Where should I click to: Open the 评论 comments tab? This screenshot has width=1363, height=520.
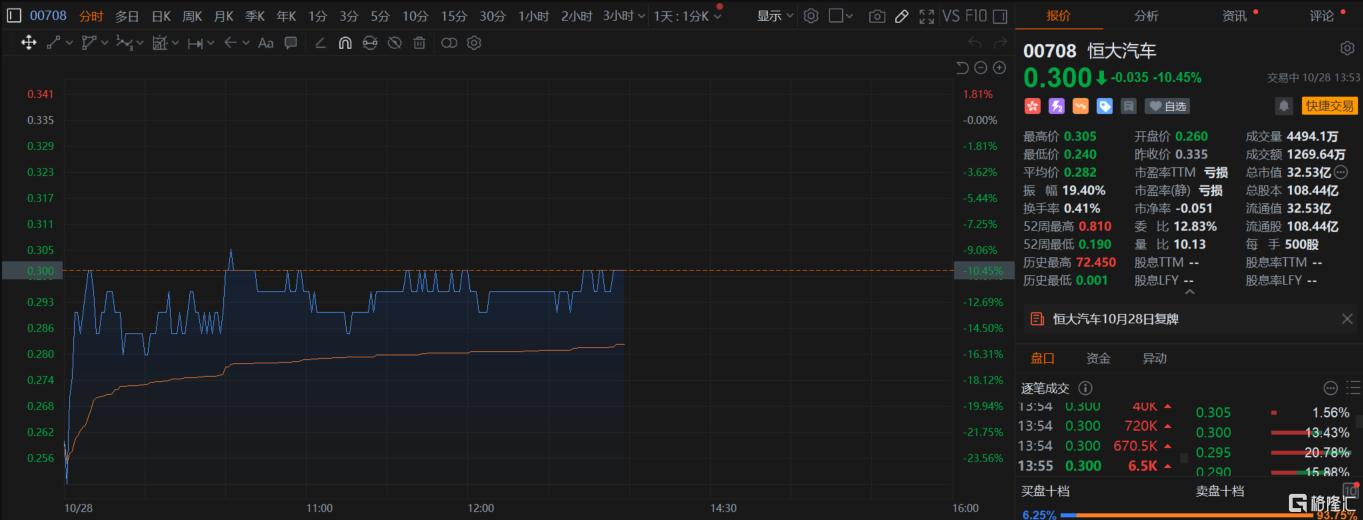pos(1321,16)
